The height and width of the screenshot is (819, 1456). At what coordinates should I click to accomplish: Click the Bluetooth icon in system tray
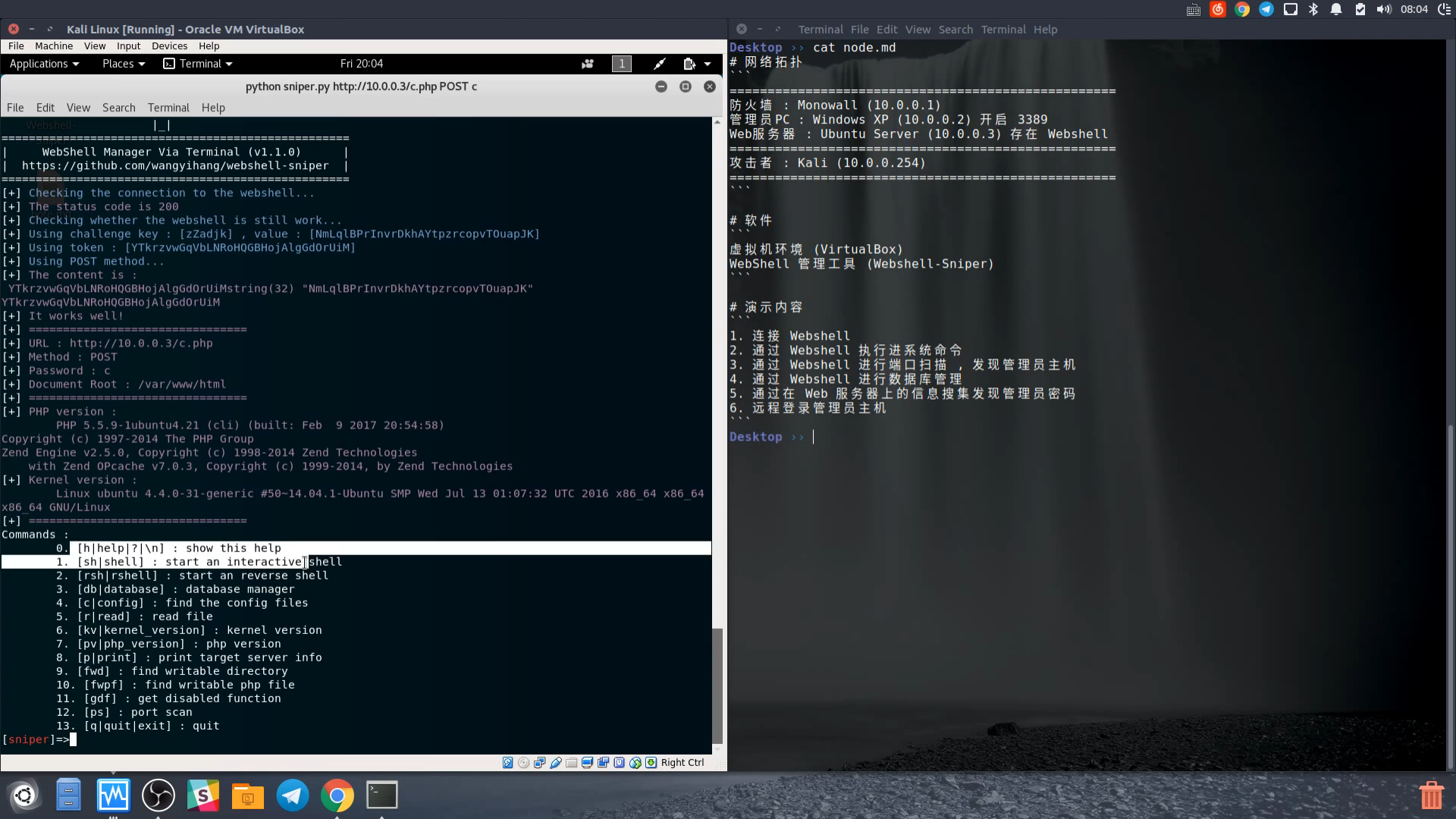click(1313, 9)
